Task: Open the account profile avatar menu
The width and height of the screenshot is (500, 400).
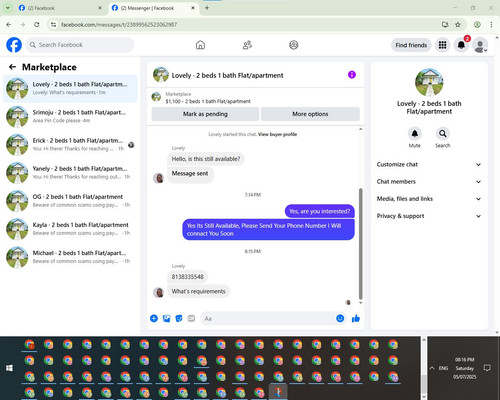Action: coord(480,45)
